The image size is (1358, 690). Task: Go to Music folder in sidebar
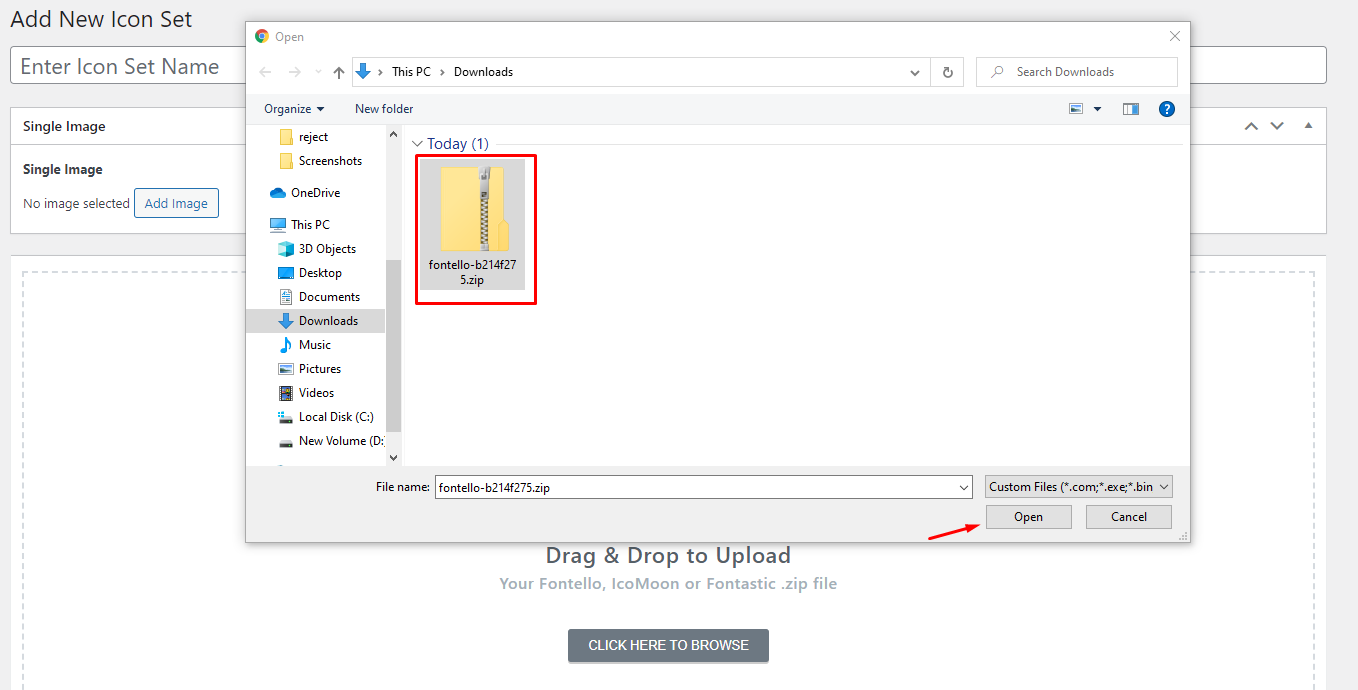coord(314,345)
